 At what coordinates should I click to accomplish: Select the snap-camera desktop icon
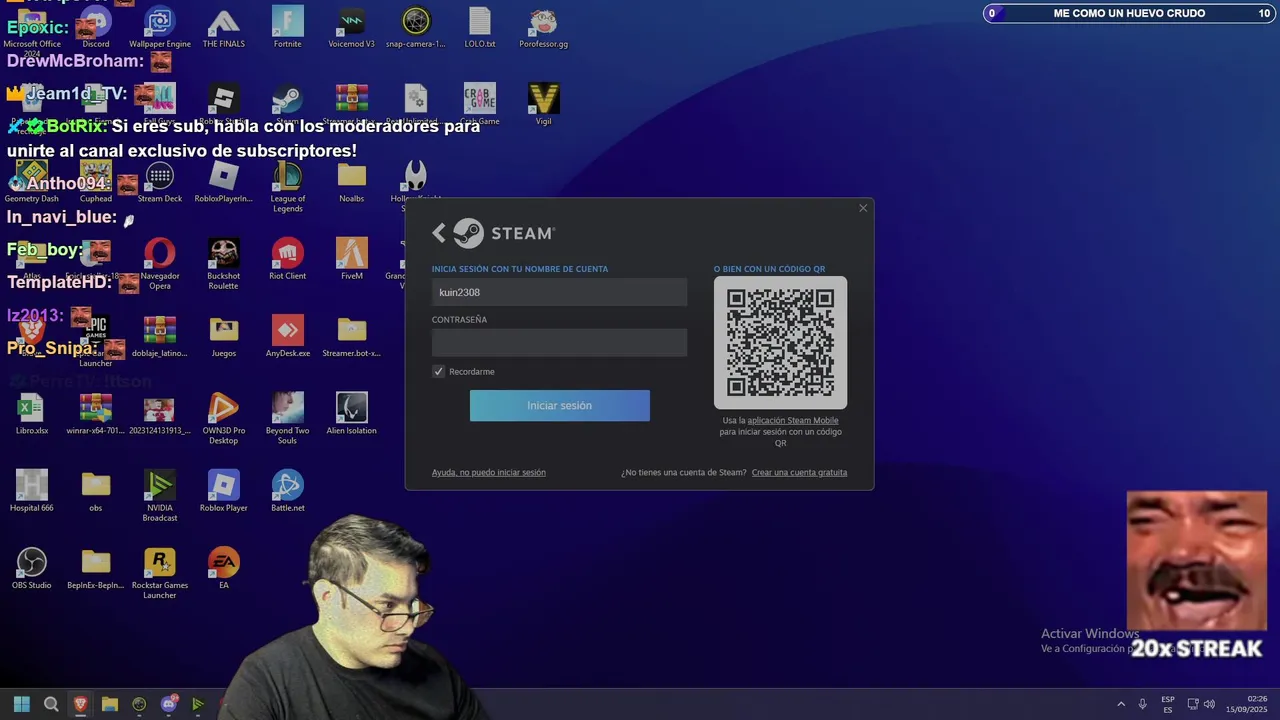coord(415,28)
